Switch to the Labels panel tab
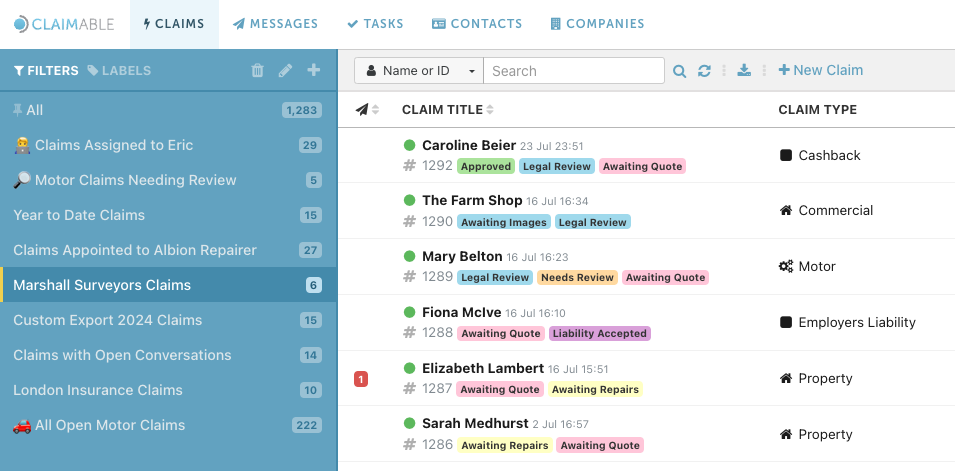Screen dimensions: 955x471 point(119,71)
